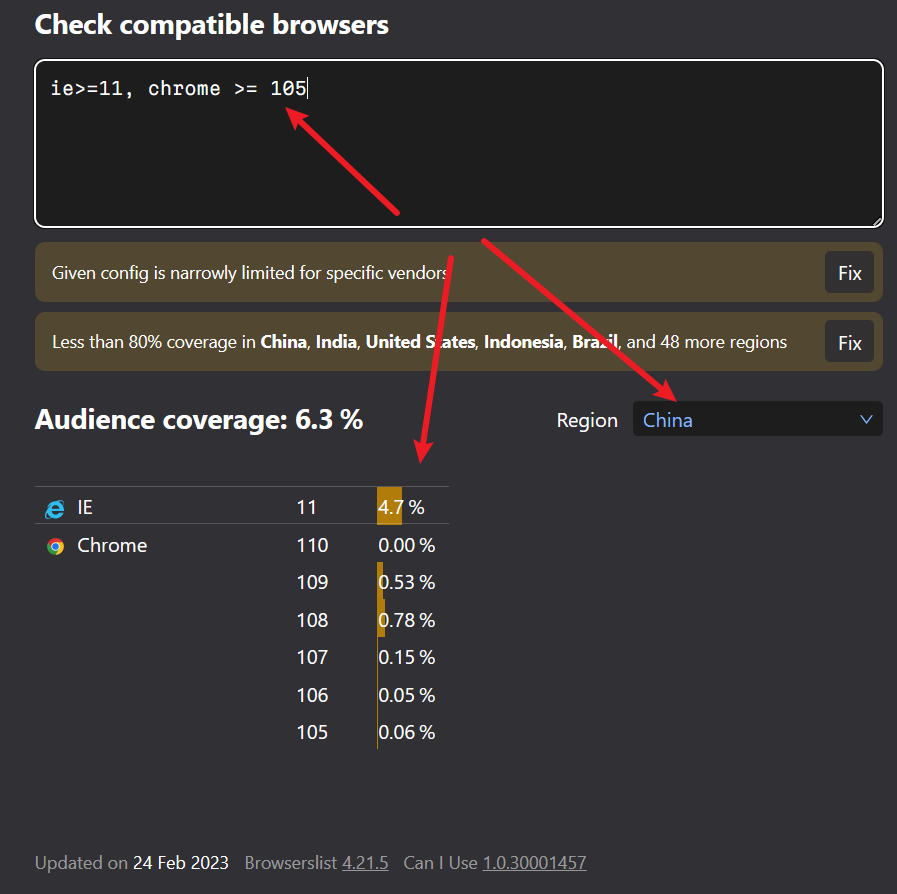Fix the less than 80% coverage warning
Screen dimensions: 897x894
[x=849, y=342]
